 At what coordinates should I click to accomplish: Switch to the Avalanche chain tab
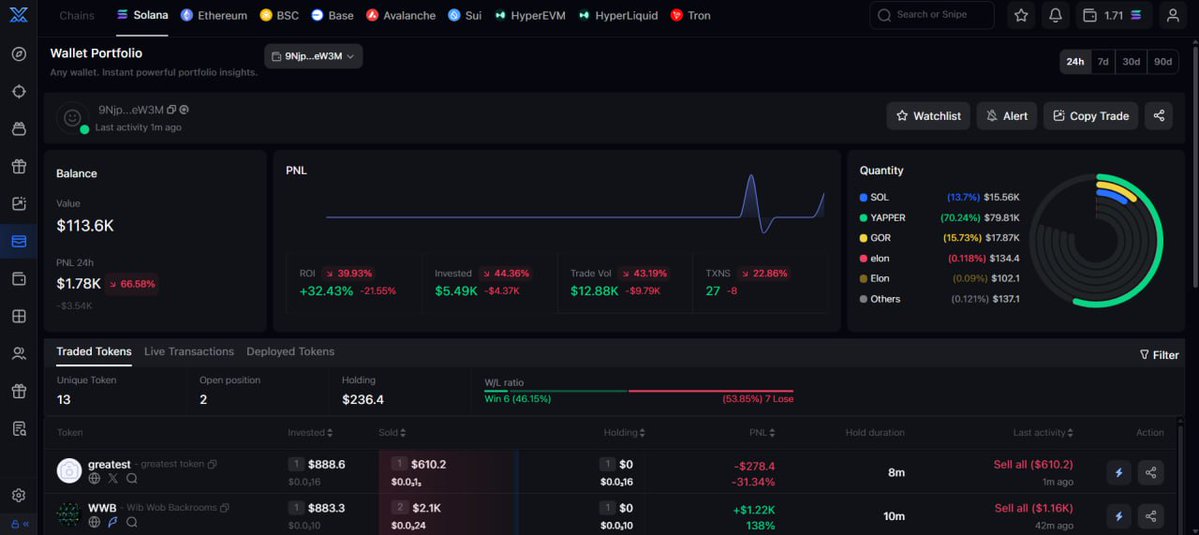click(x=401, y=15)
